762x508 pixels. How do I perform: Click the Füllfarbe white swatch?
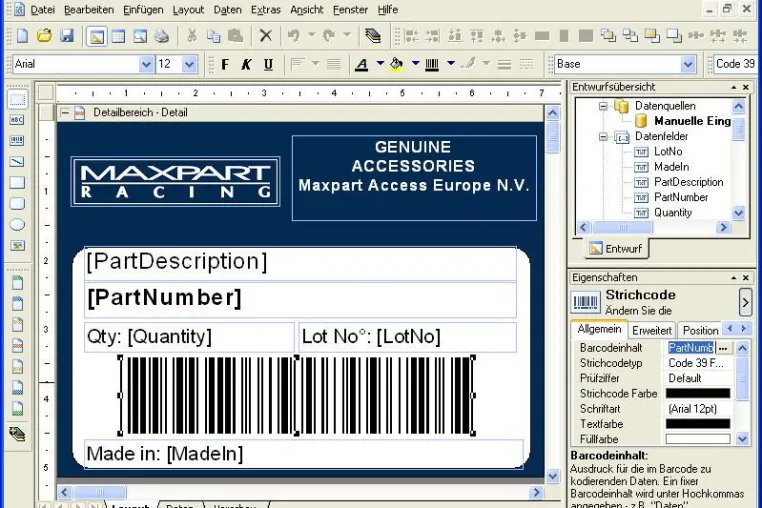click(x=697, y=439)
